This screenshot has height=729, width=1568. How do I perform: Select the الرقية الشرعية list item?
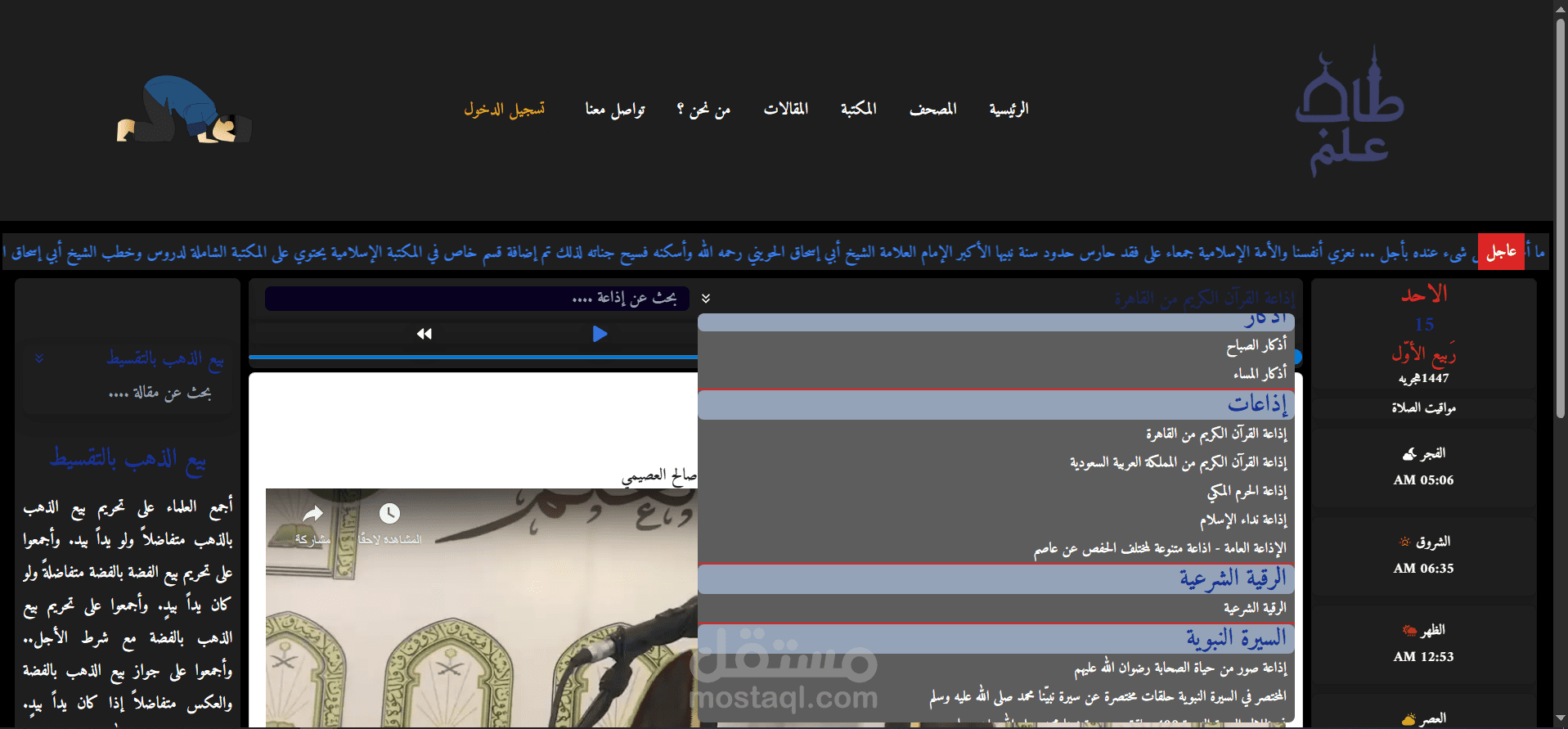click(1255, 608)
